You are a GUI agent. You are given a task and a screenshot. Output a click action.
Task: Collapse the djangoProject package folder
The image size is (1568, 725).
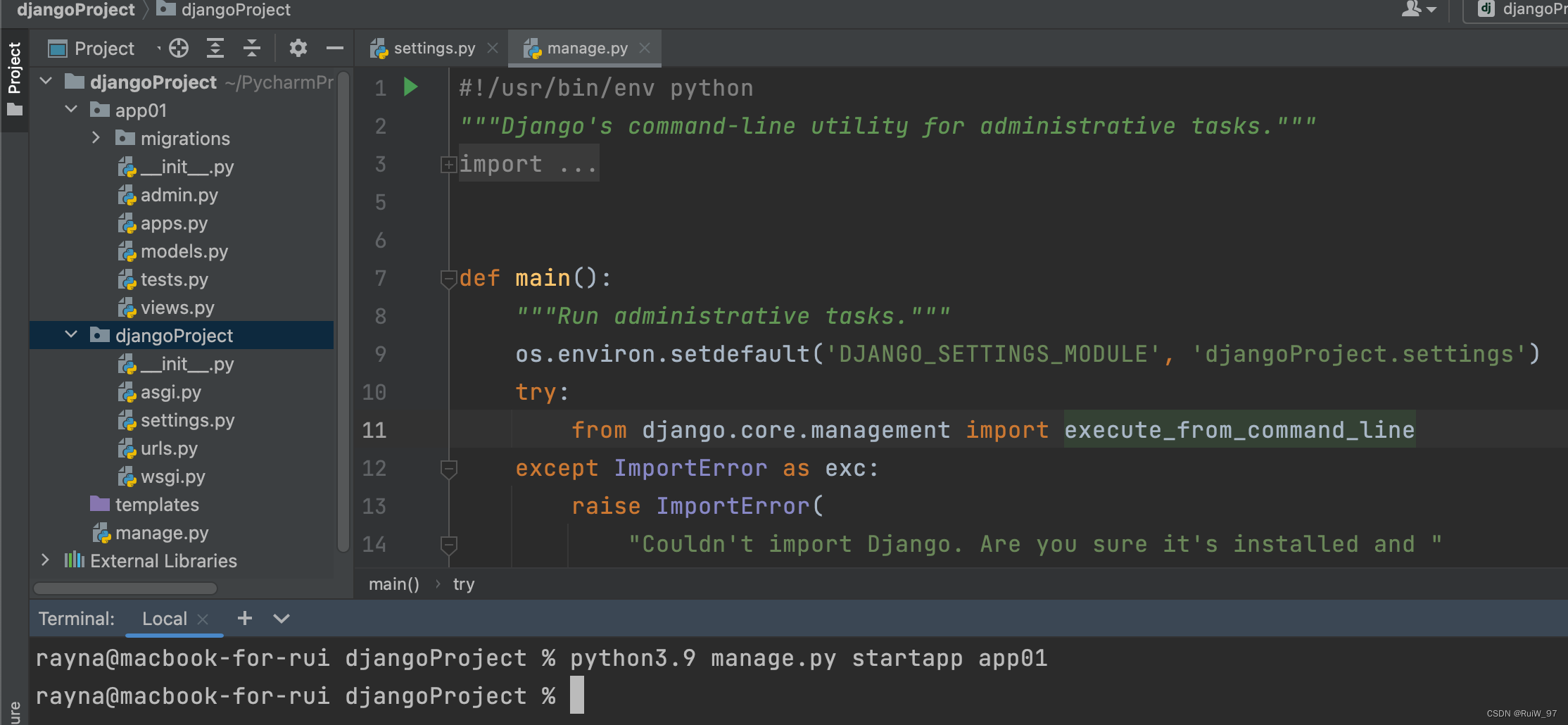70,335
